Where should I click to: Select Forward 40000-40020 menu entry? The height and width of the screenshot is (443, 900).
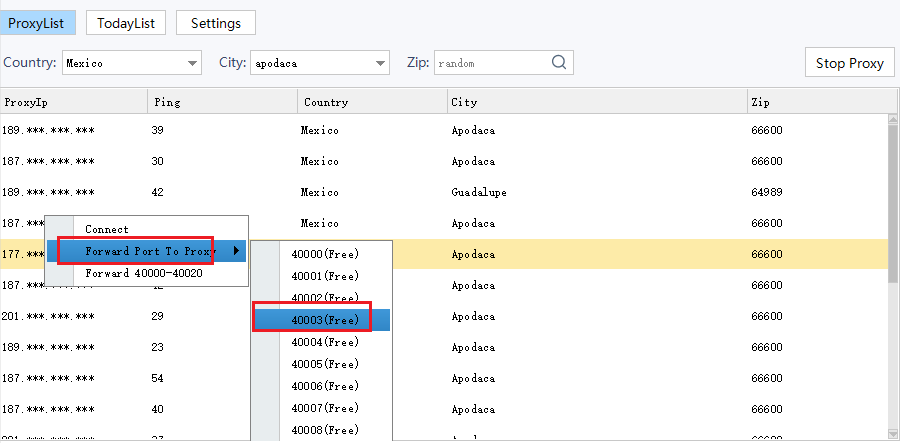(144, 273)
